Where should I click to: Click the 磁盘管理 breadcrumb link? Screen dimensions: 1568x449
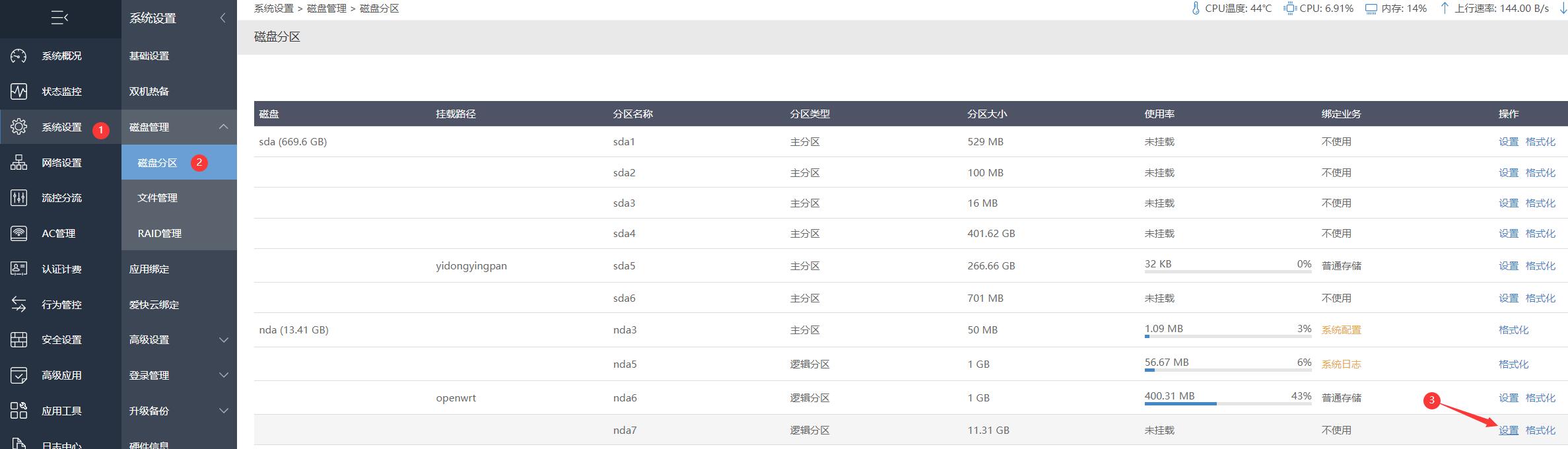click(x=327, y=9)
